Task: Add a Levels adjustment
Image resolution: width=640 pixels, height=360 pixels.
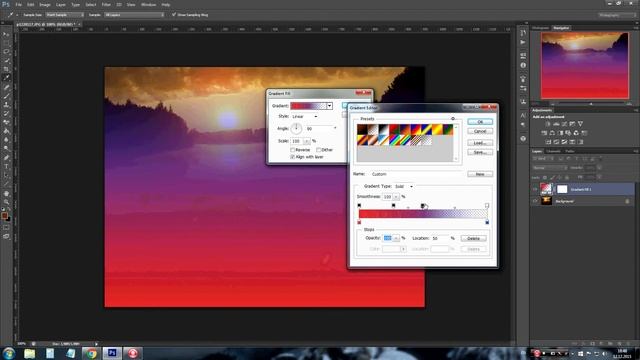Action: (x=556, y=124)
